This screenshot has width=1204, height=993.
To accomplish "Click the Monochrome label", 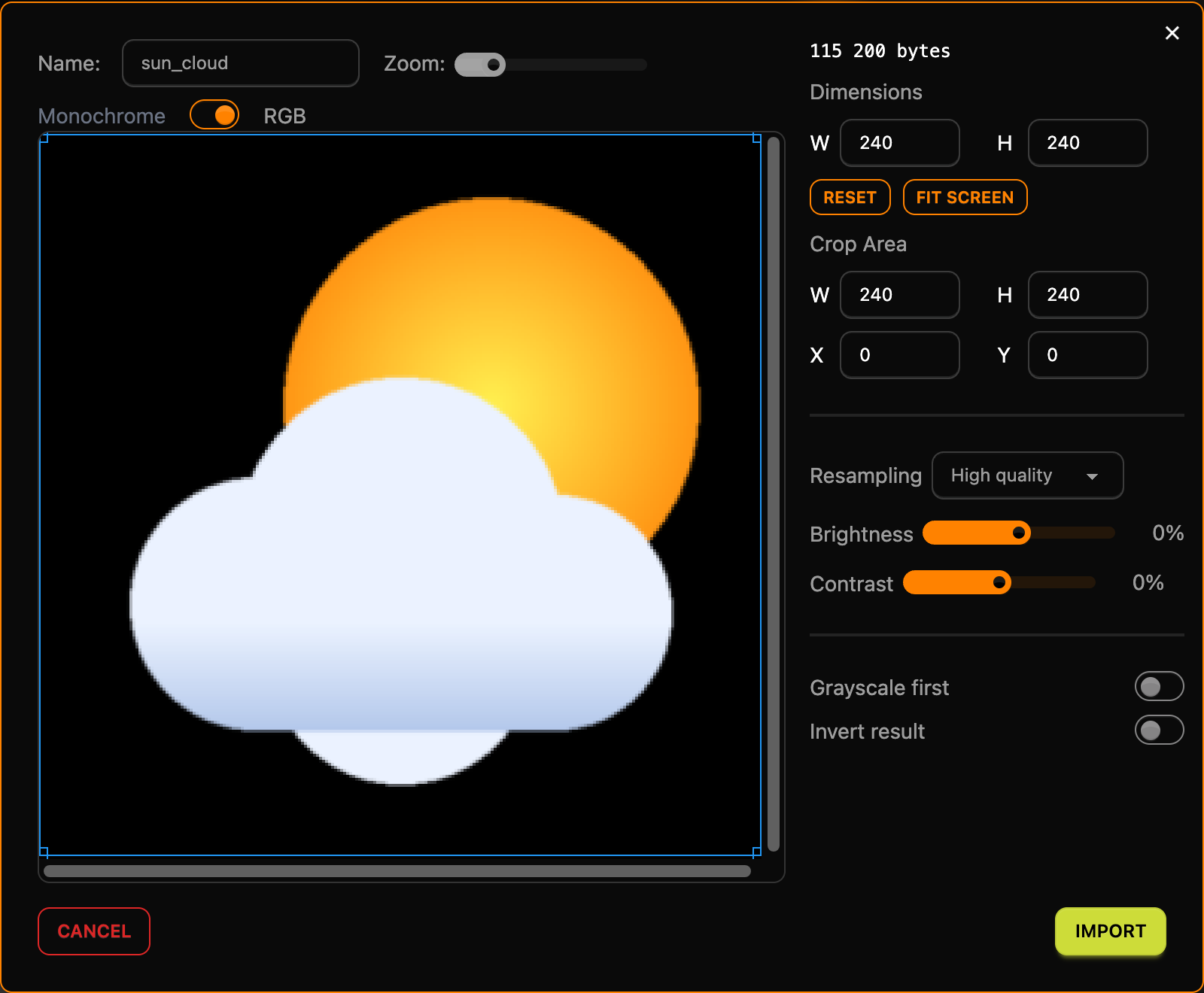I will [x=102, y=116].
